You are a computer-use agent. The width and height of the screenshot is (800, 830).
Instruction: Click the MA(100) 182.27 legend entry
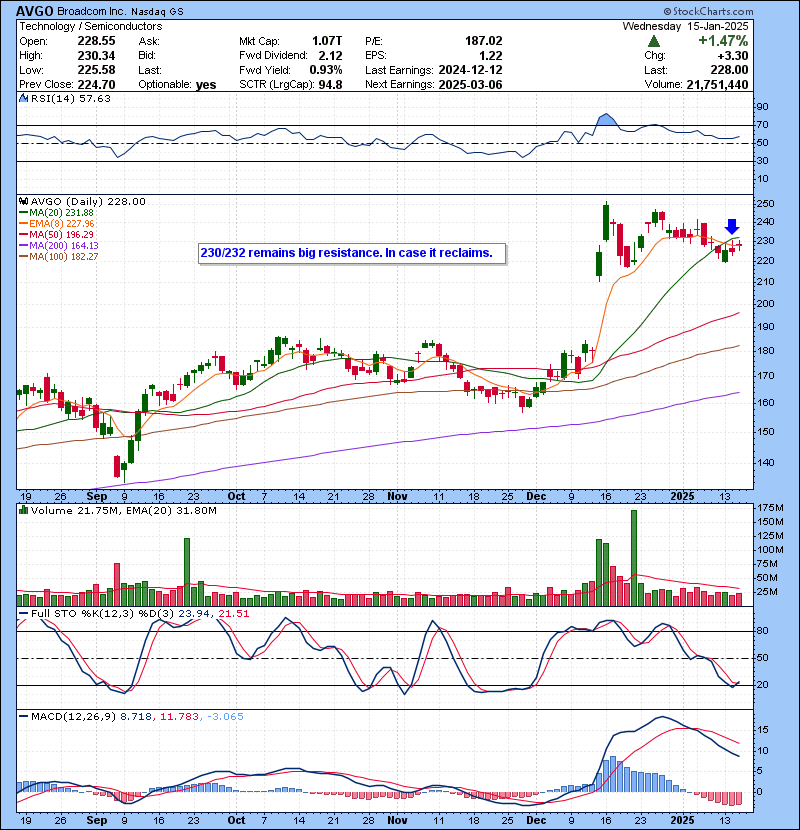point(59,257)
